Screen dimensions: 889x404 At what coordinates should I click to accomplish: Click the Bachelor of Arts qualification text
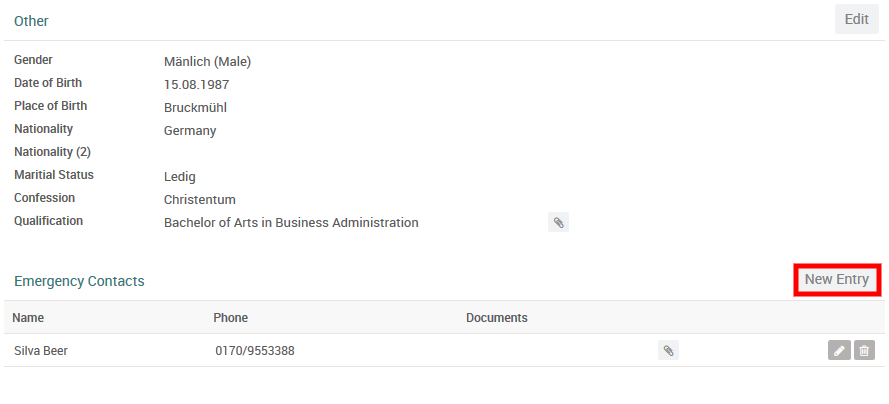point(291,223)
